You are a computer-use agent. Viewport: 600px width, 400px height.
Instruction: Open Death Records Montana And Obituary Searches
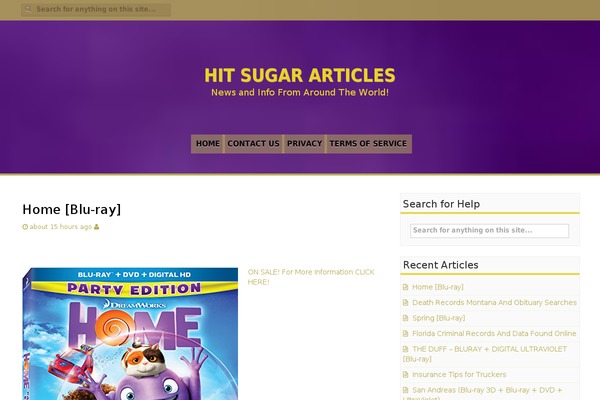[x=494, y=302]
